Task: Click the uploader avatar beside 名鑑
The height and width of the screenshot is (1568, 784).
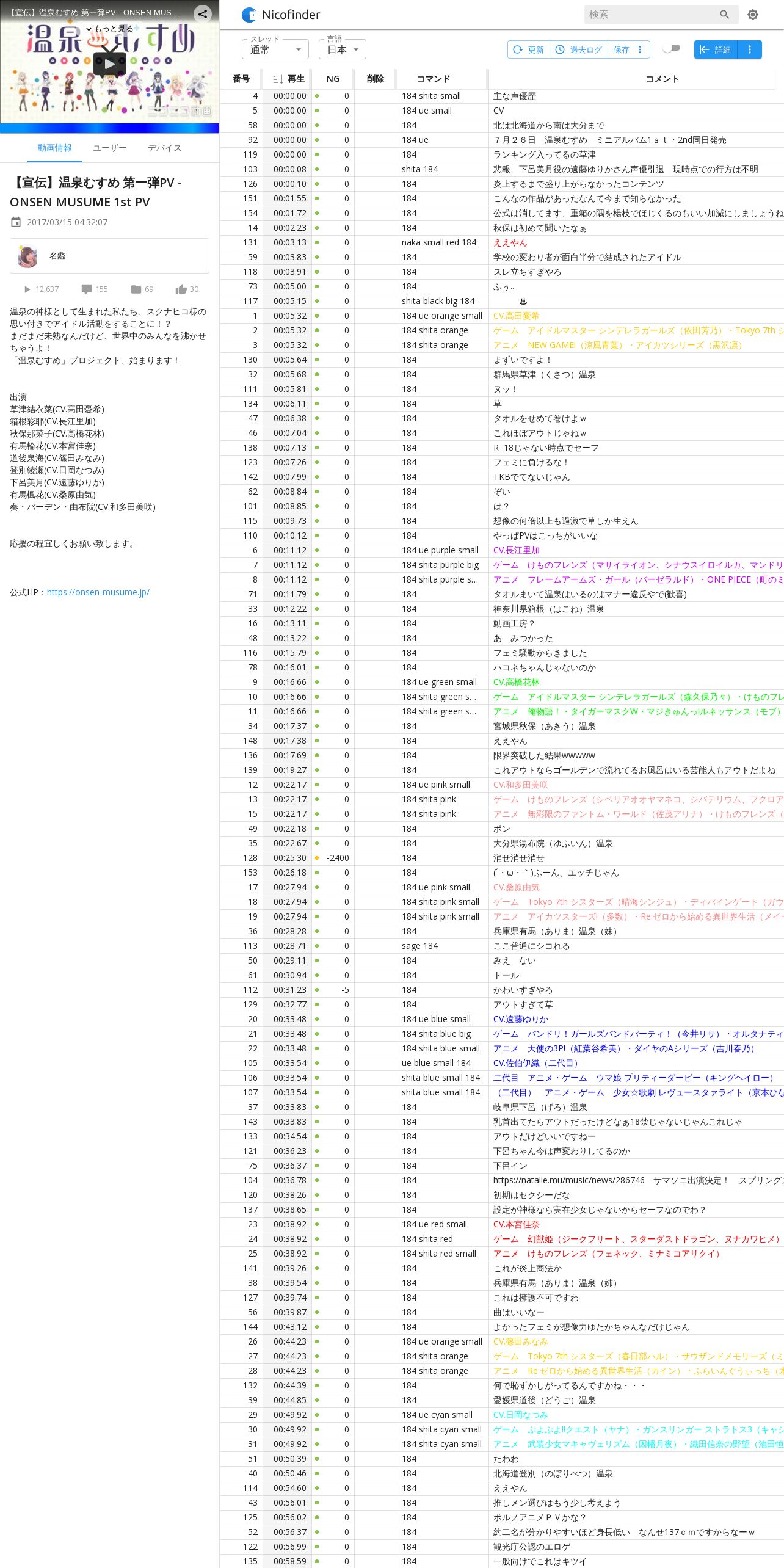Action: point(28,256)
